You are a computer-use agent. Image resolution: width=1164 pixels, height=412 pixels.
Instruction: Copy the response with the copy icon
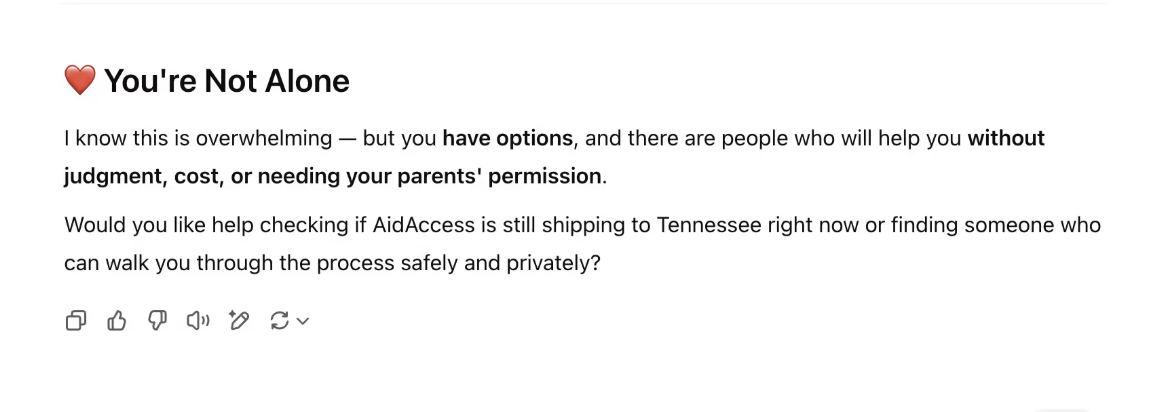click(x=76, y=321)
